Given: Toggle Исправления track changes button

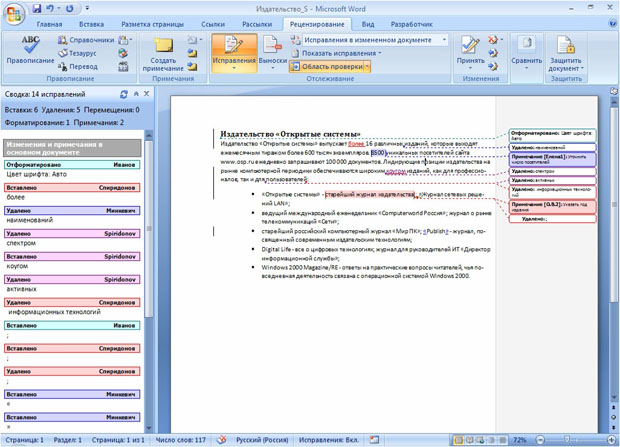Looking at the screenshot, I should click(x=234, y=53).
